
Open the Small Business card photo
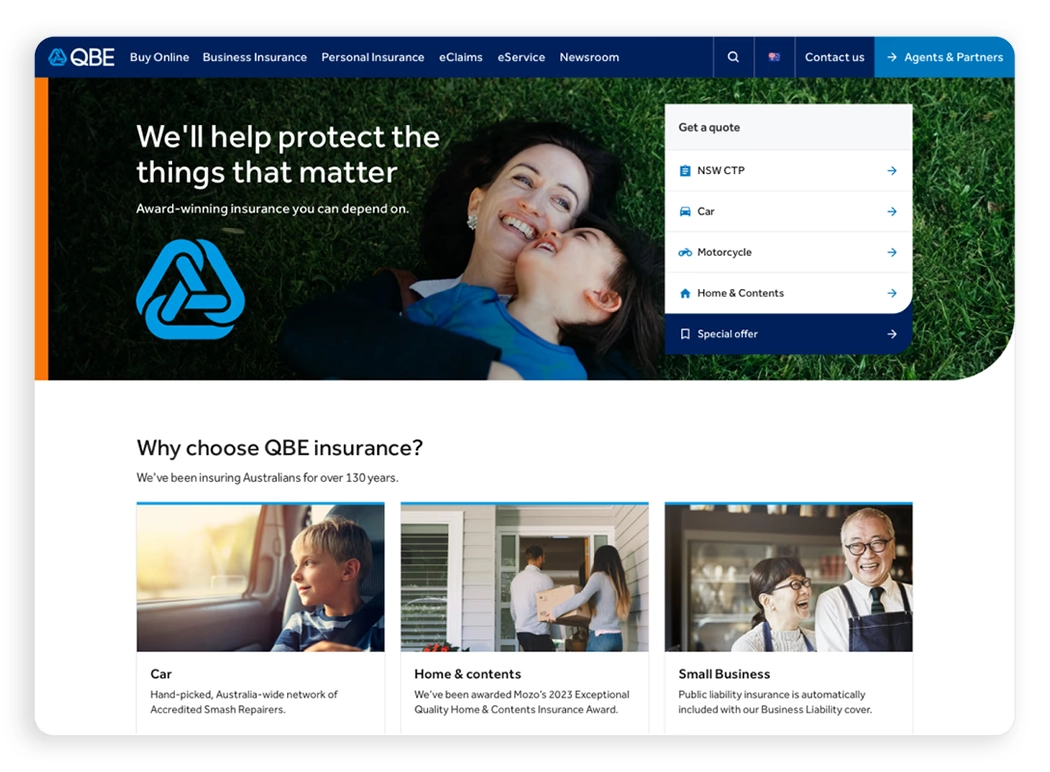click(788, 578)
